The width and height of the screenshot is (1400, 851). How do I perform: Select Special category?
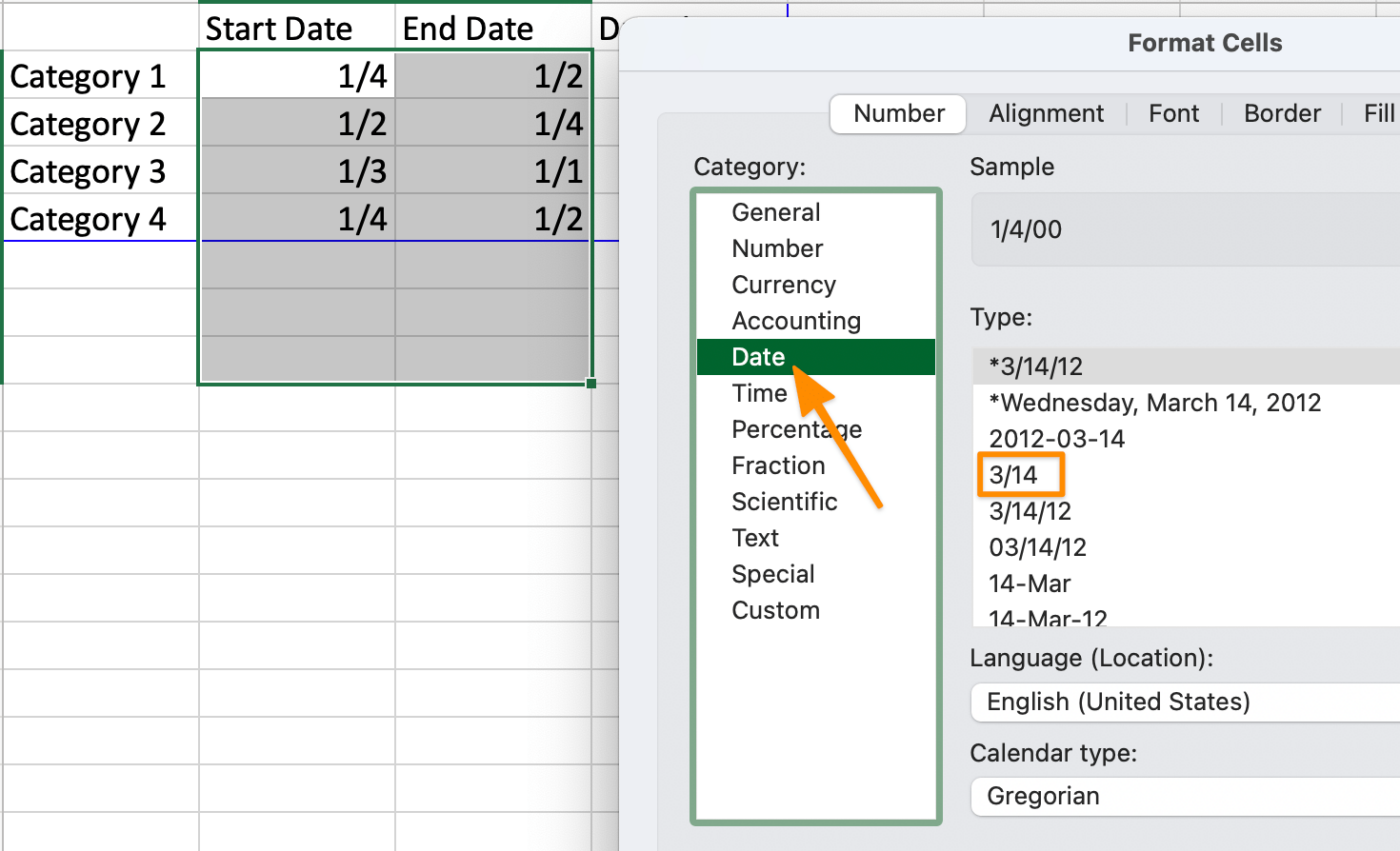point(816,574)
